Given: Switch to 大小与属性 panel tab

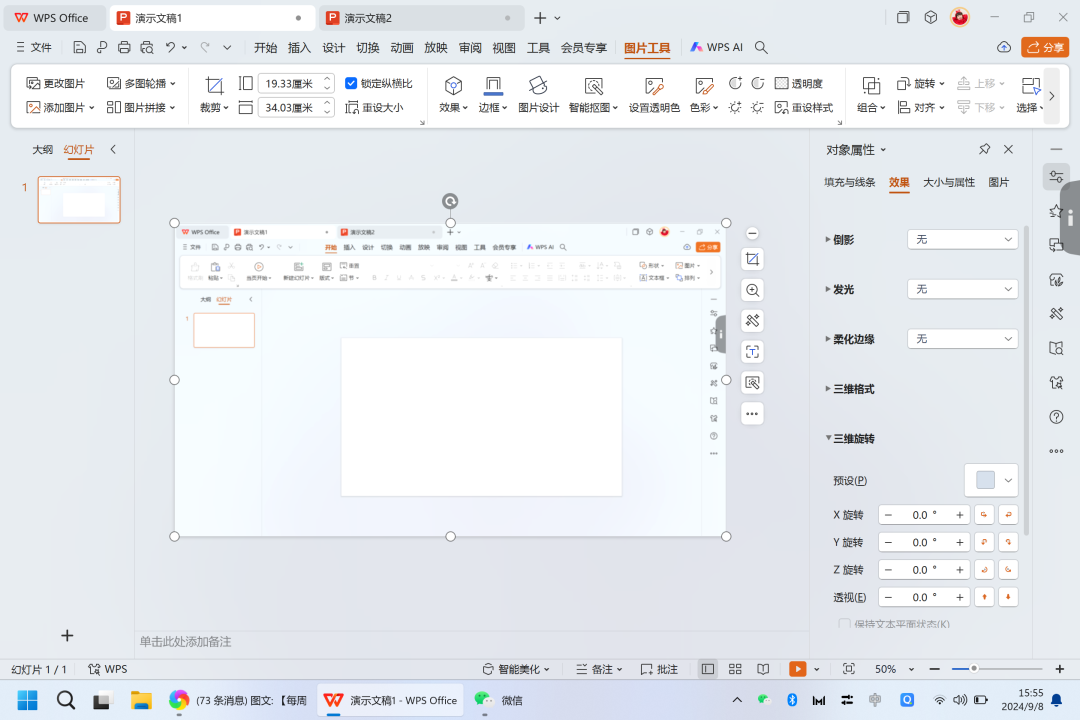Looking at the screenshot, I should click(948, 183).
